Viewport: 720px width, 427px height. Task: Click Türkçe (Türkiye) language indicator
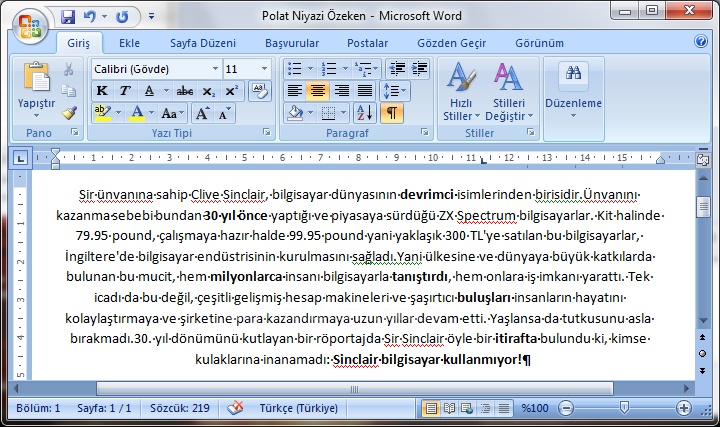[298, 408]
